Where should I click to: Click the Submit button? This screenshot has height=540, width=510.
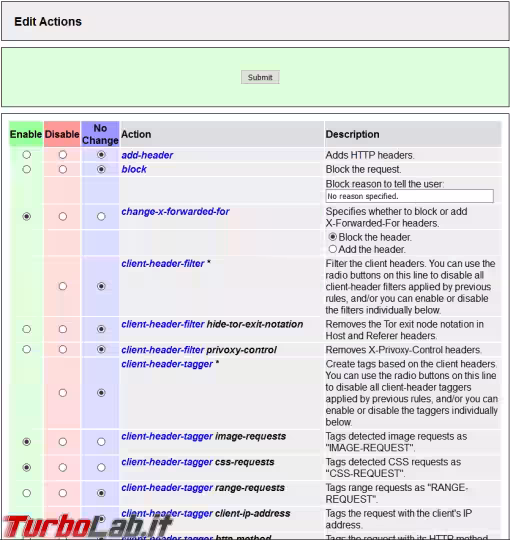(x=260, y=77)
